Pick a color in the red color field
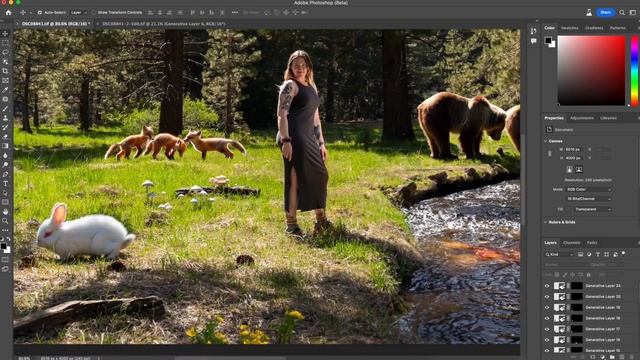 591,71
